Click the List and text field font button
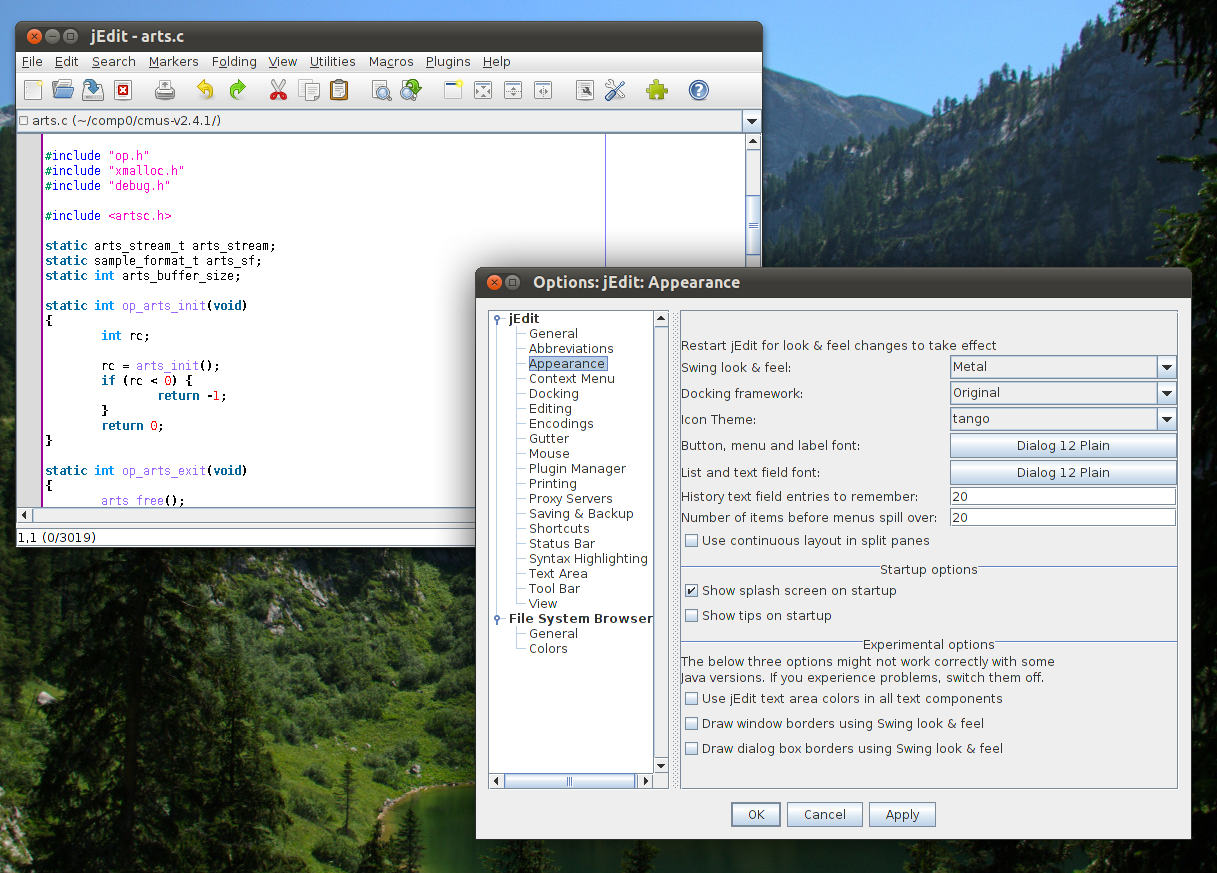Viewport: 1217px width, 873px height. [x=1063, y=473]
